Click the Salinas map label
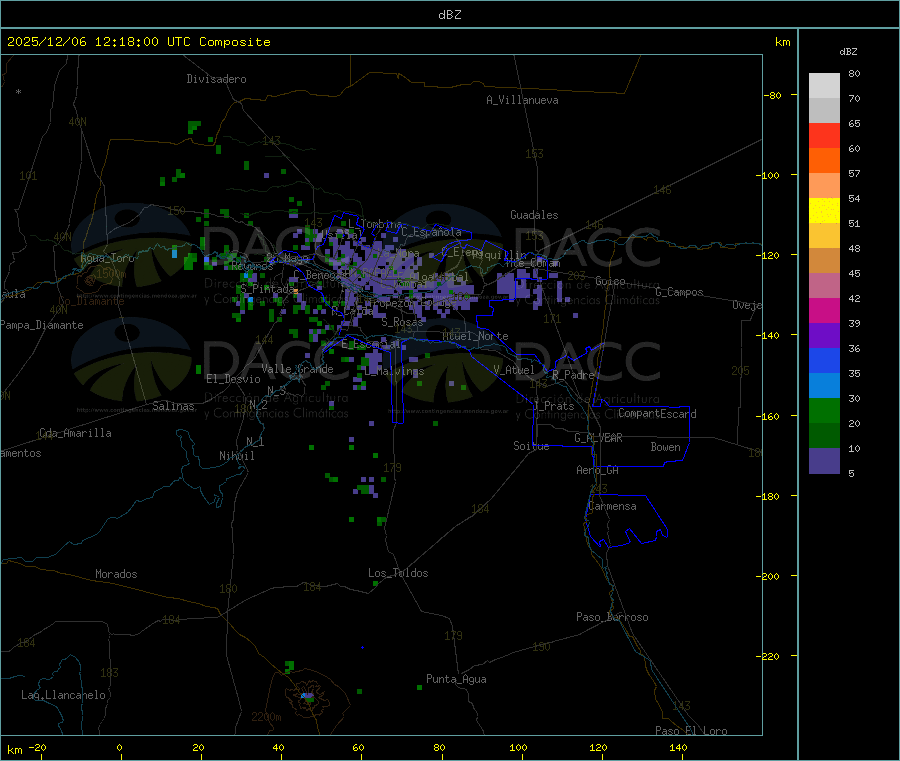The width and height of the screenshot is (900, 761). click(173, 406)
